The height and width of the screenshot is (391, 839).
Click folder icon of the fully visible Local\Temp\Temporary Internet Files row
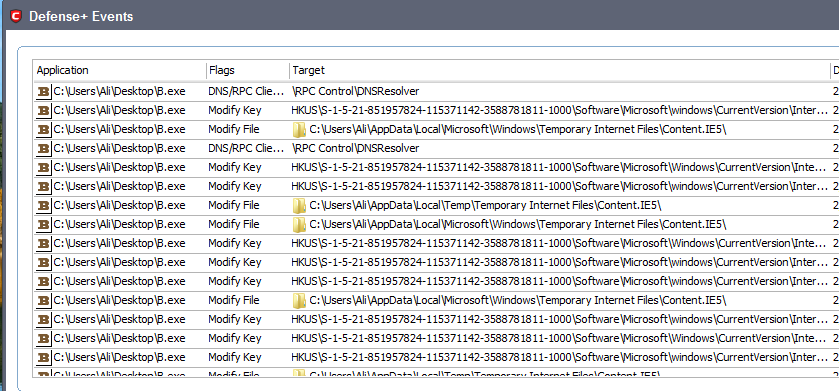tap(299, 205)
